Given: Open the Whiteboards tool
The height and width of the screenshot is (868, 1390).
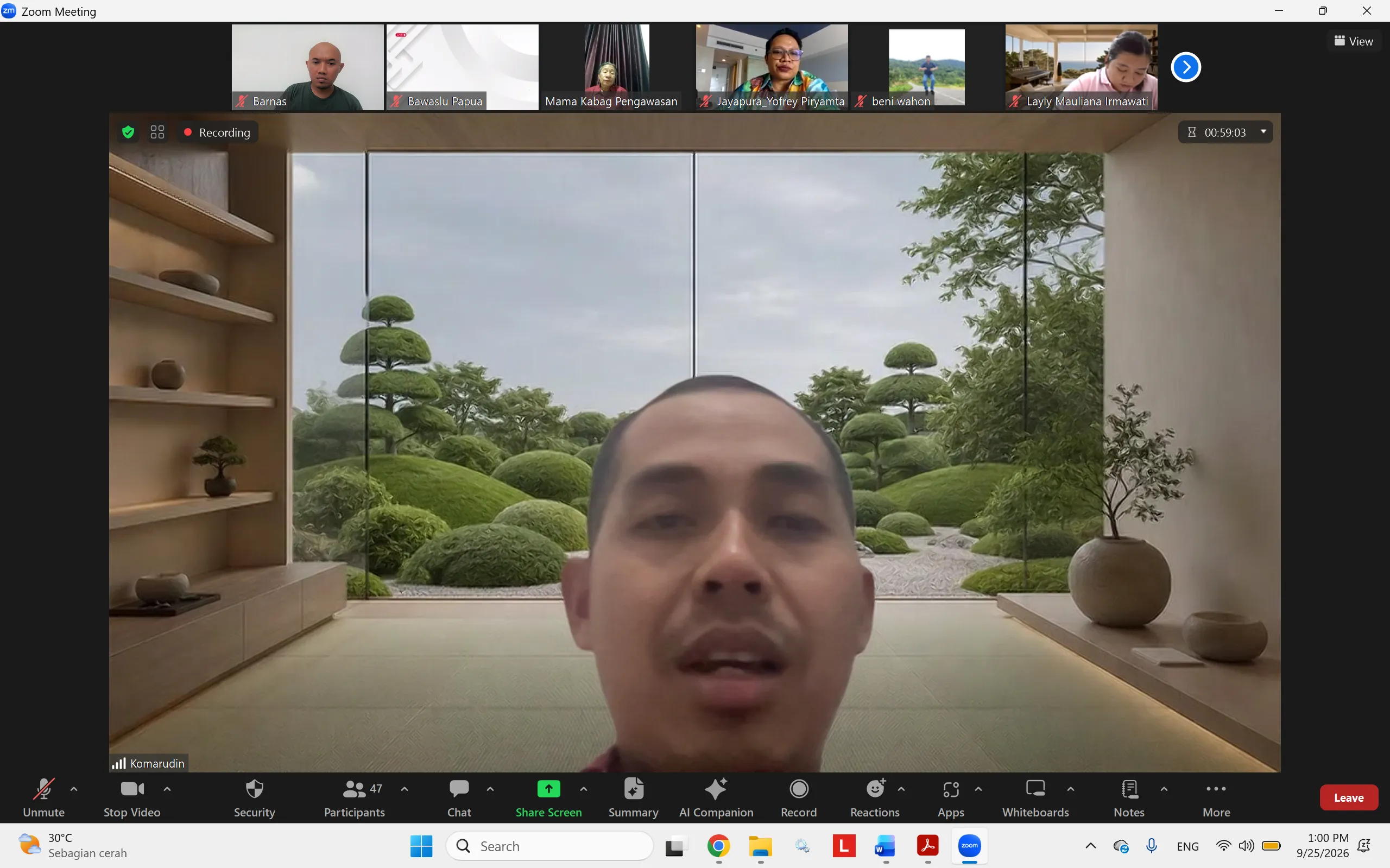Looking at the screenshot, I should 1035,797.
